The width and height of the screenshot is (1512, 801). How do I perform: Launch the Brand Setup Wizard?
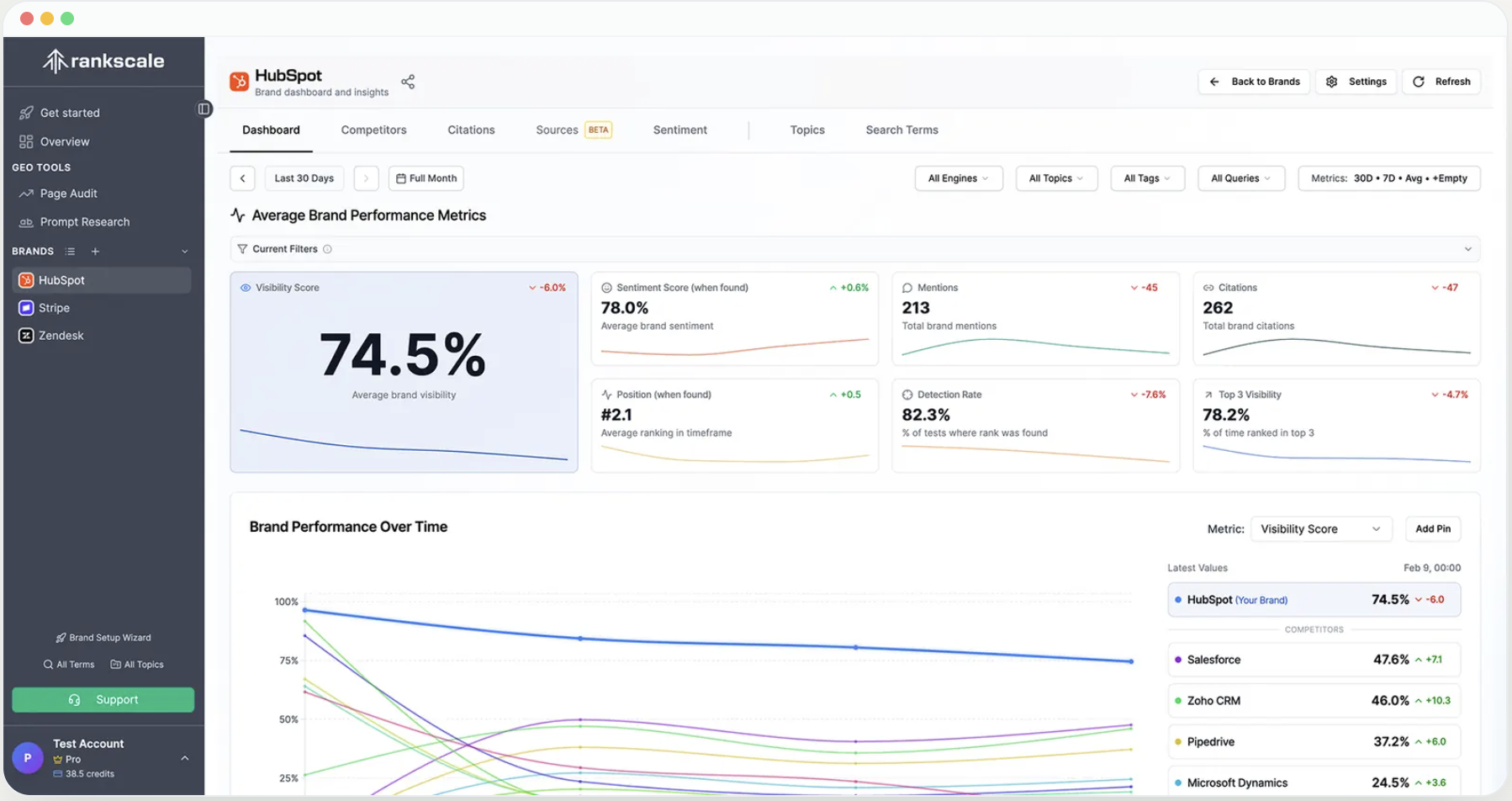(103, 638)
